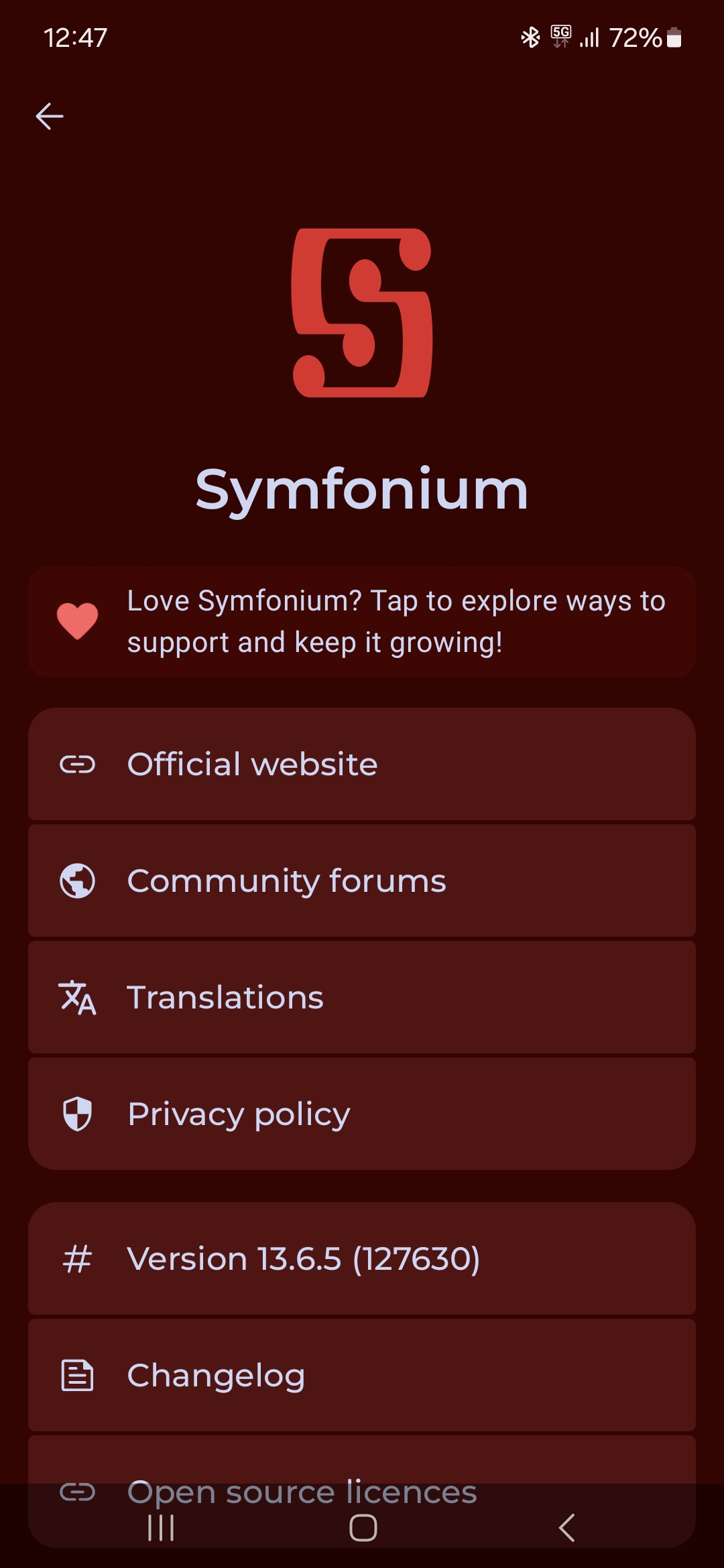Tap the red Symfonium logo
This screenshot has width=724, height=1568.
362,313
